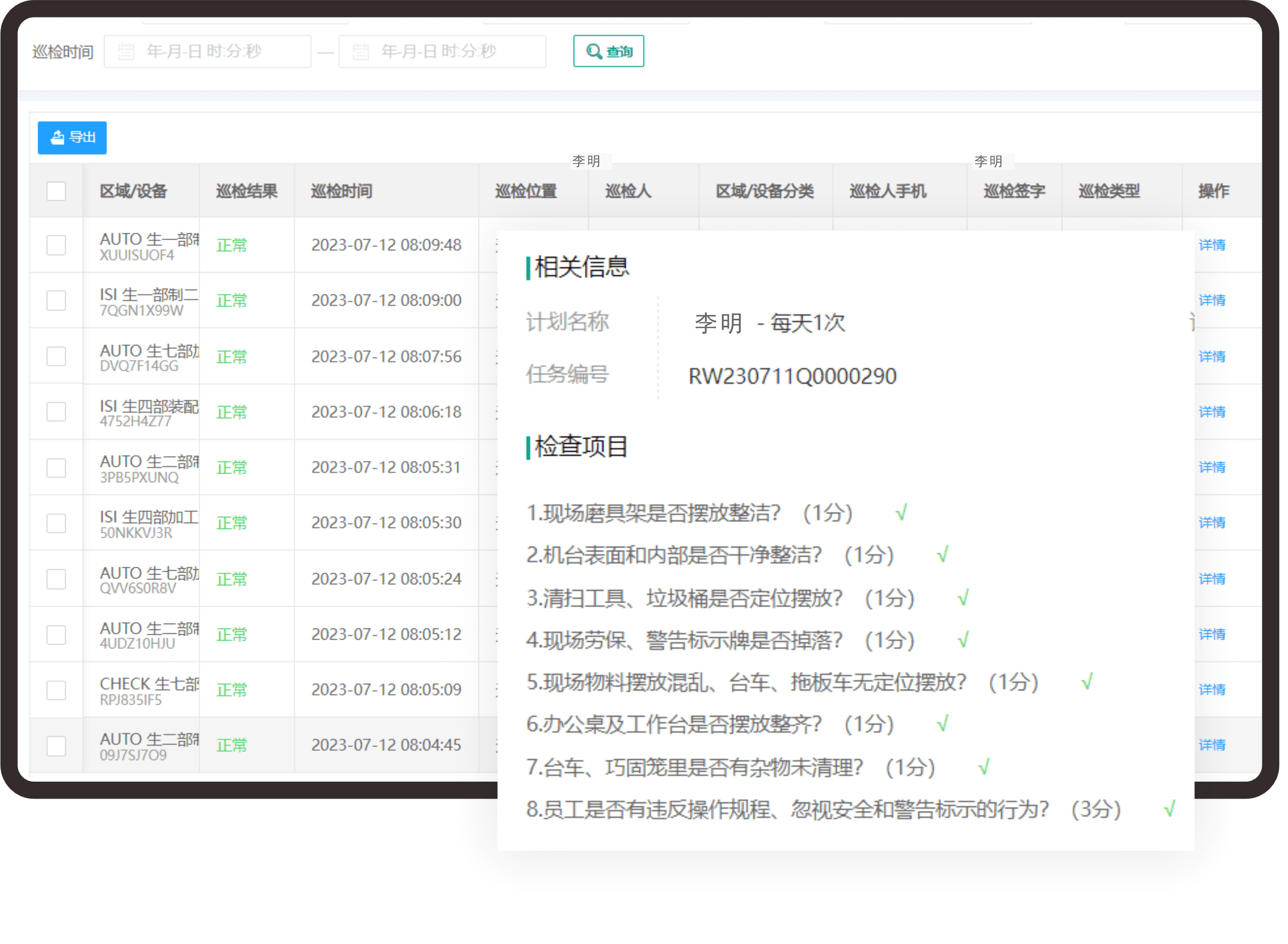Screen dimensions: 1288x944
Task: Check the row for XUUISUOF4 device
Action: coord(56,245)
